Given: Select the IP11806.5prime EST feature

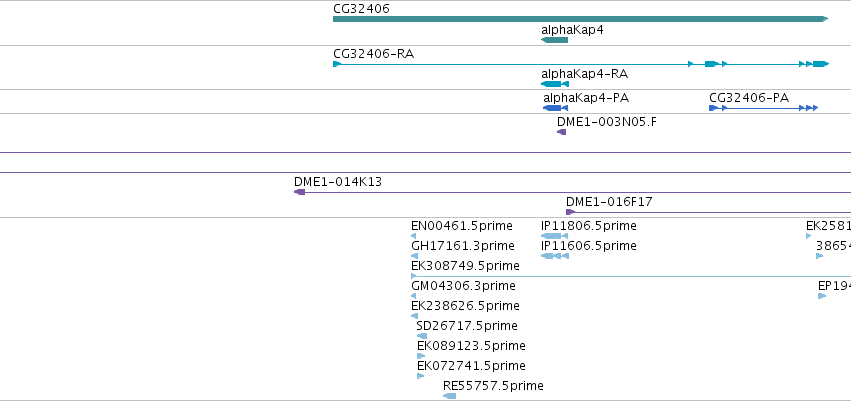Looking at the screenshot, I should click(554, 236).
